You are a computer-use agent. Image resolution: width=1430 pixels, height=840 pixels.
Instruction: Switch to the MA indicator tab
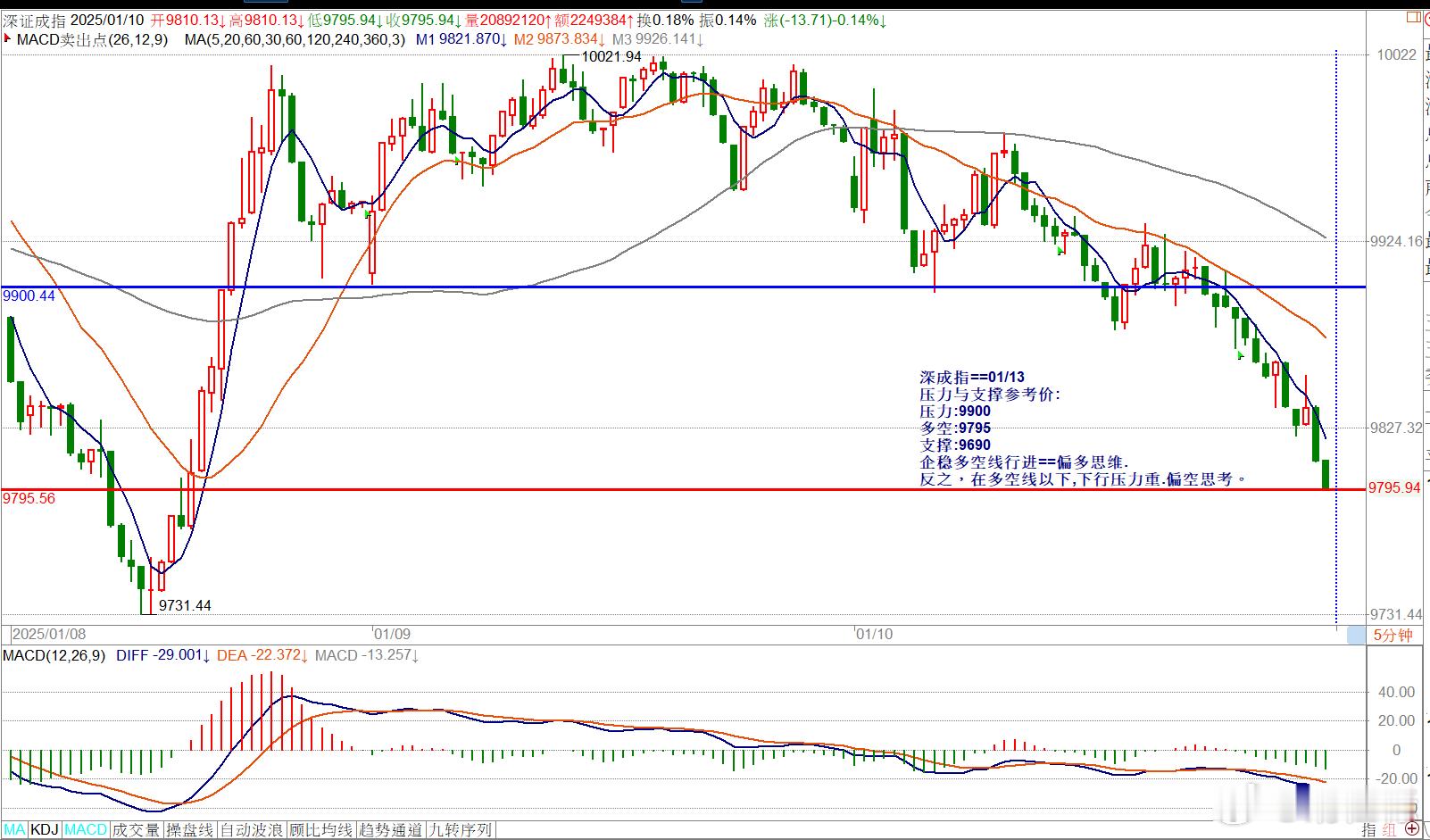15,830
